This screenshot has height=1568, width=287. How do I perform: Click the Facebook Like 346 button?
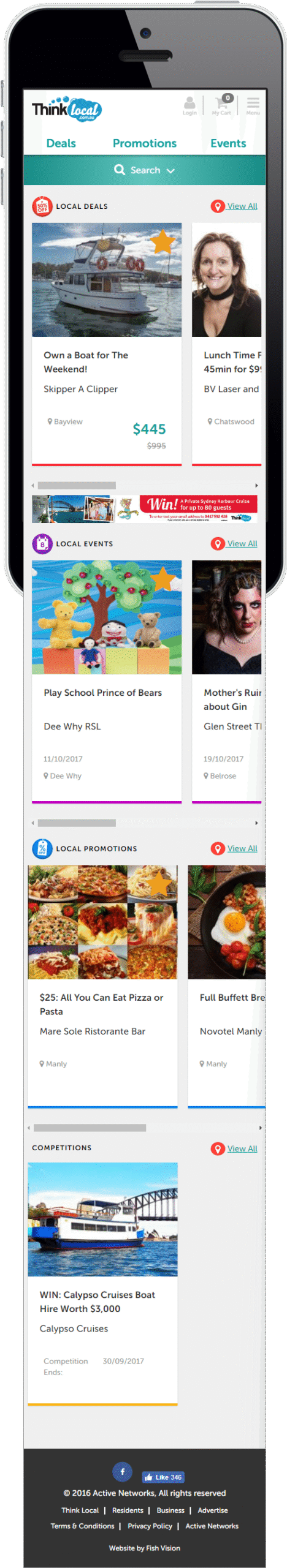click(x=163, y=1477)
